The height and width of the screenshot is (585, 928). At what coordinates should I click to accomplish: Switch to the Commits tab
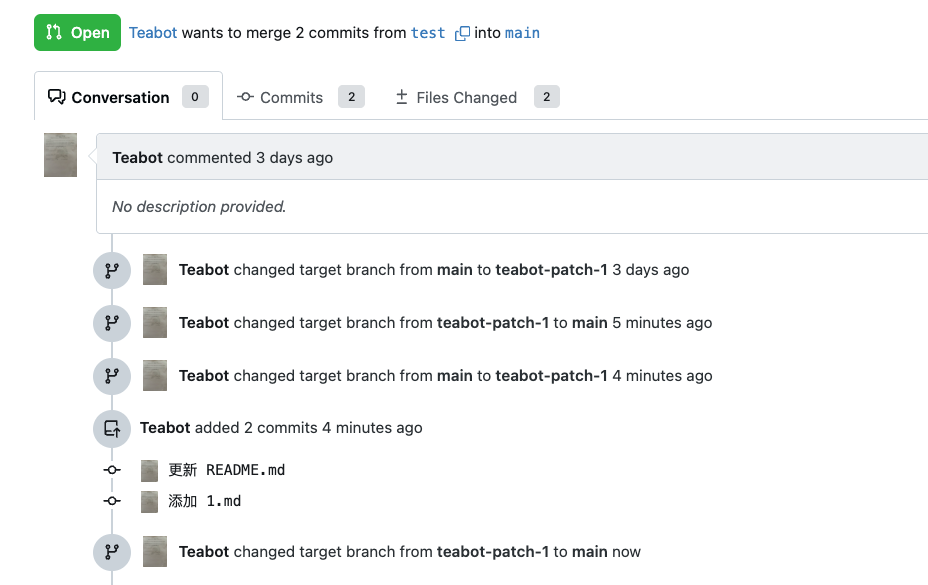point(291,97)
